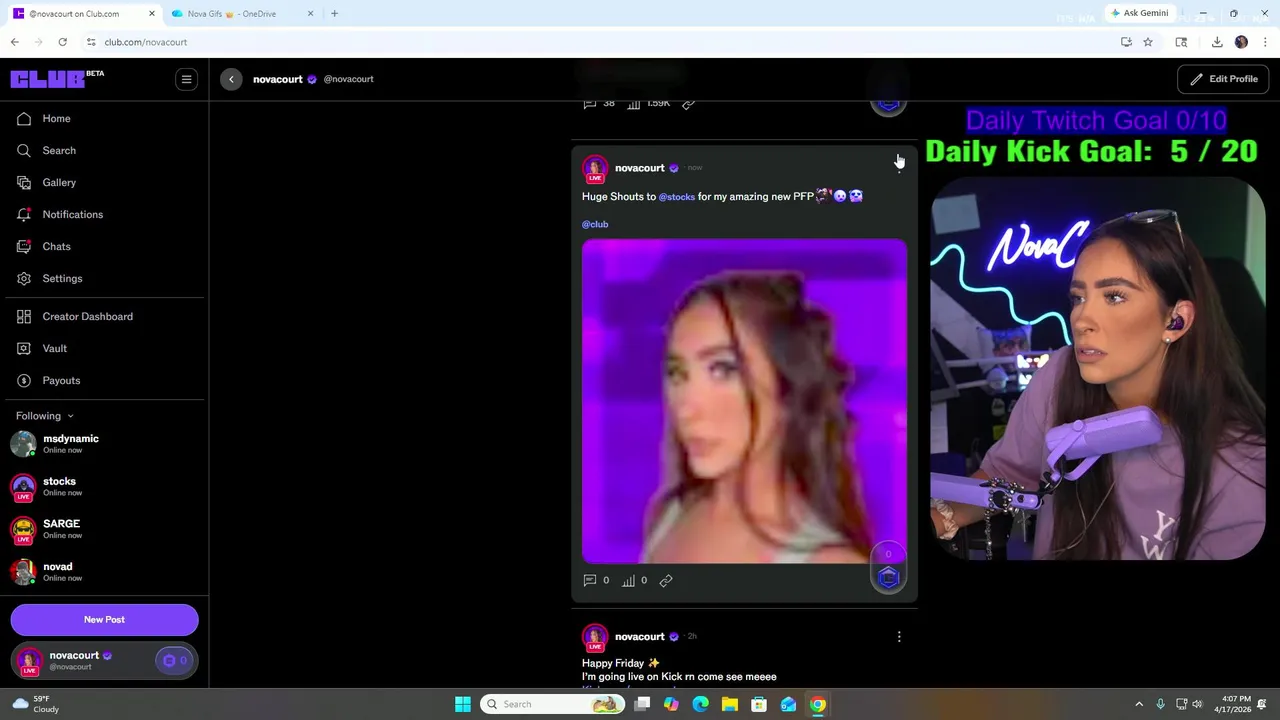Show hidden system tray icons
1280x720 pixels.
pyautogui.click(x=1139, y=704)
